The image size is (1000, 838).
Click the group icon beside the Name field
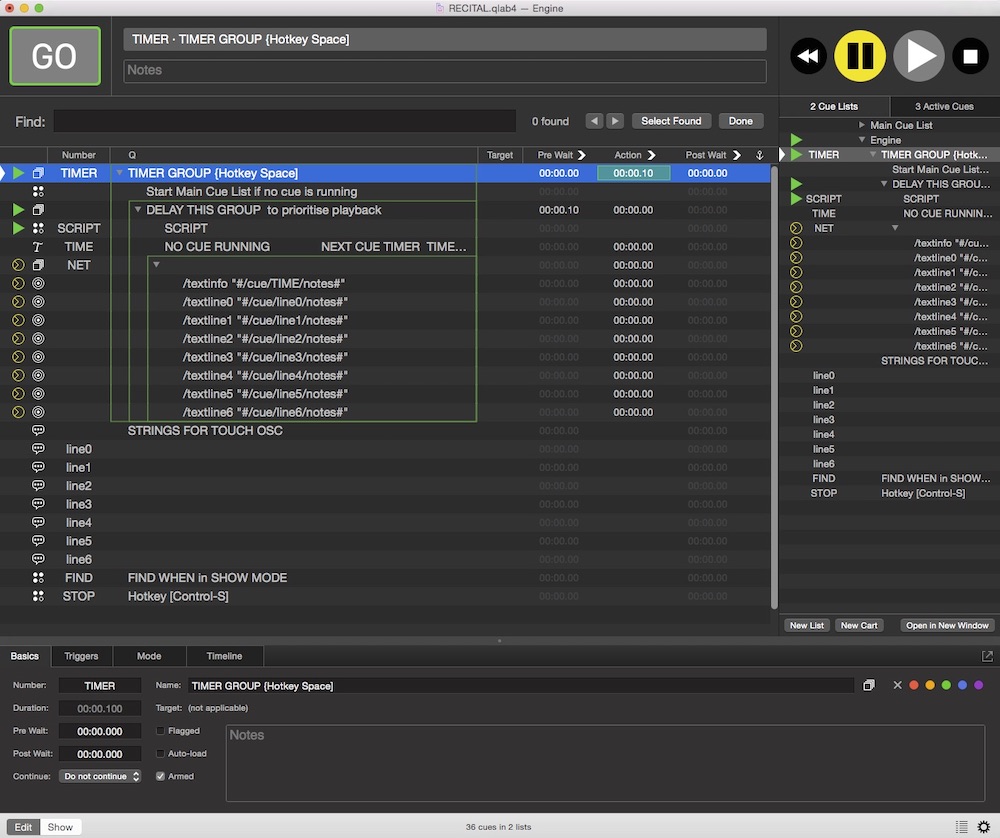click(868, 686)
